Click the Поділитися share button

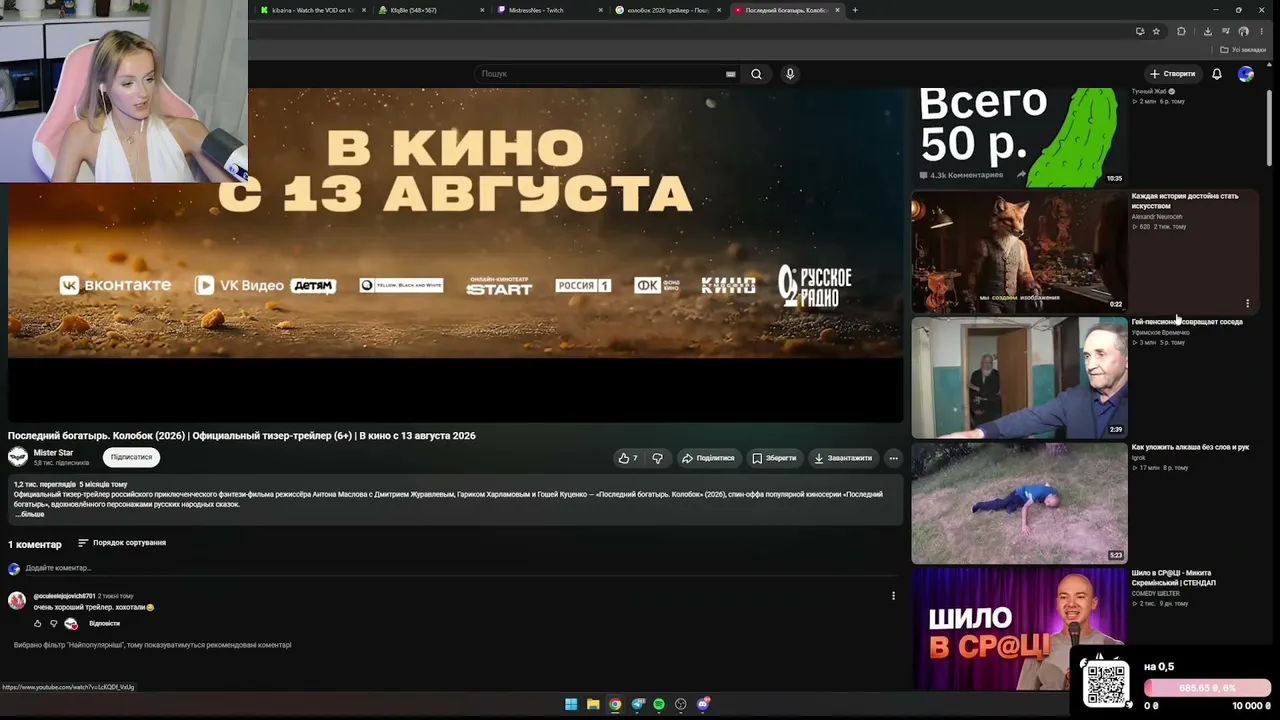(708, 458)
